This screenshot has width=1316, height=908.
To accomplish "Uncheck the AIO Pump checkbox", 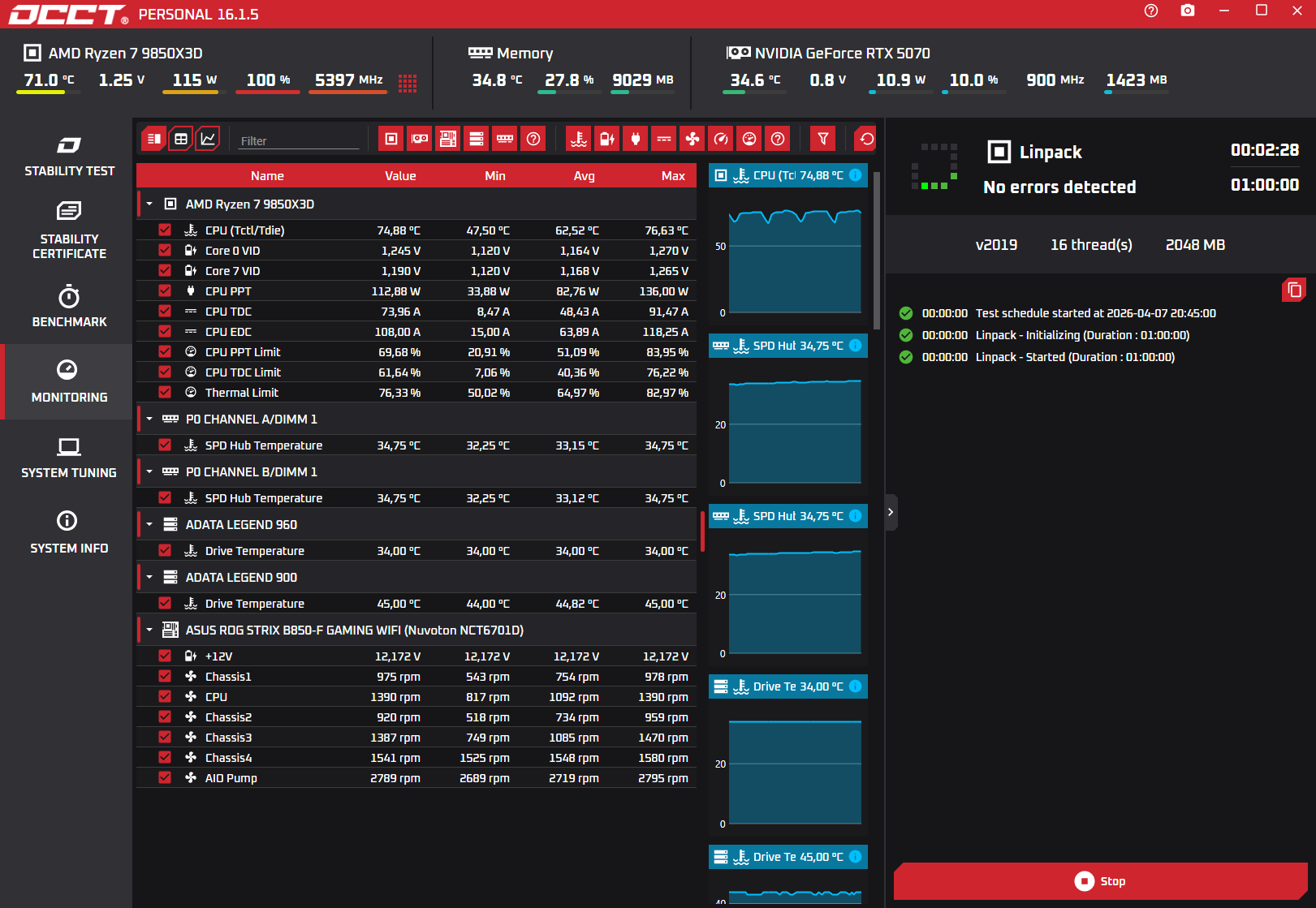I will click(165, 777).
